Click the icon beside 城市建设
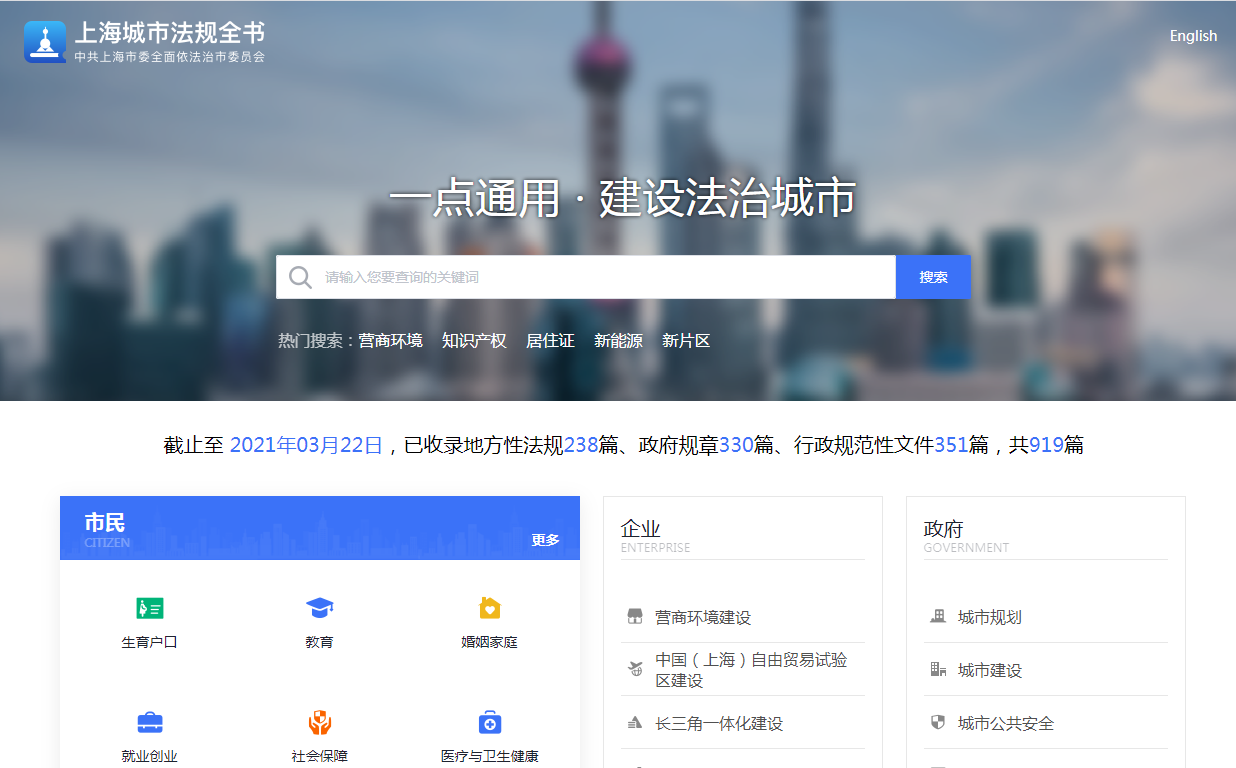The image size is (1236, 768). 937,669
